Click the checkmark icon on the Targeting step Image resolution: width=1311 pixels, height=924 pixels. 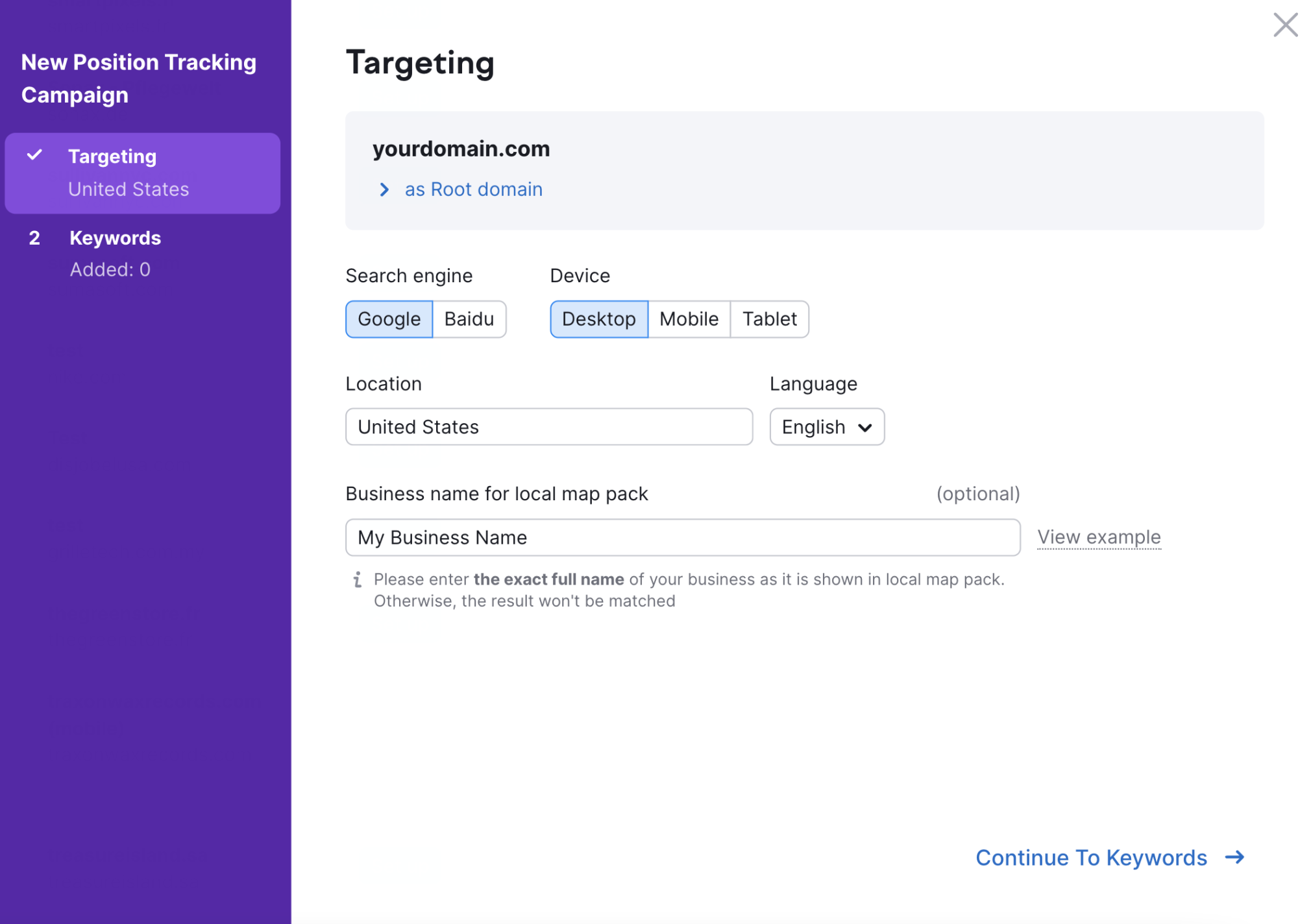(x=35, y=155)
